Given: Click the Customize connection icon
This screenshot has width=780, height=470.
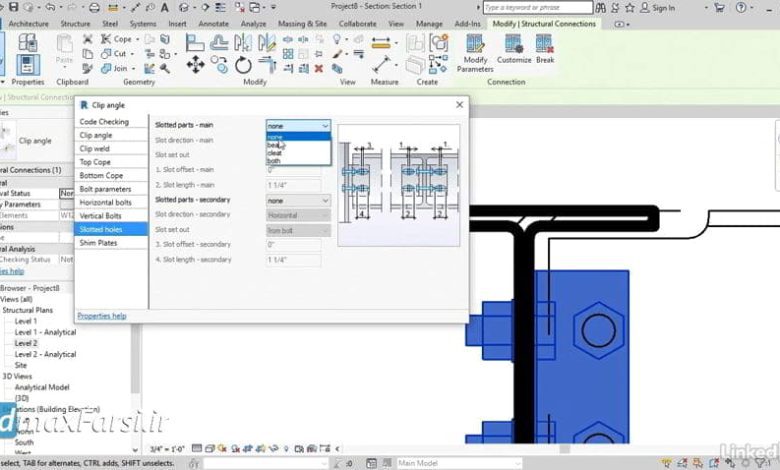Looking at the screenshot, I should point(514,49).
